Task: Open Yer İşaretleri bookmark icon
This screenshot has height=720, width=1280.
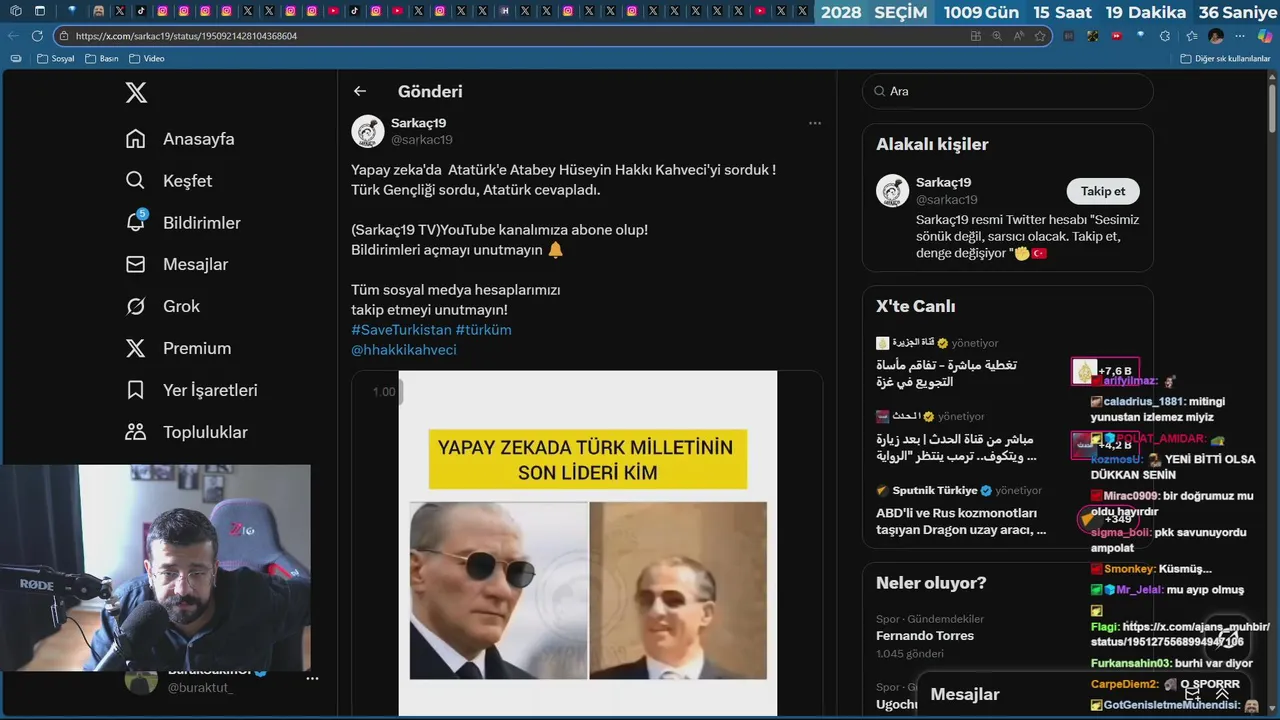Action: pyautogui.click(x=136, y=390)
